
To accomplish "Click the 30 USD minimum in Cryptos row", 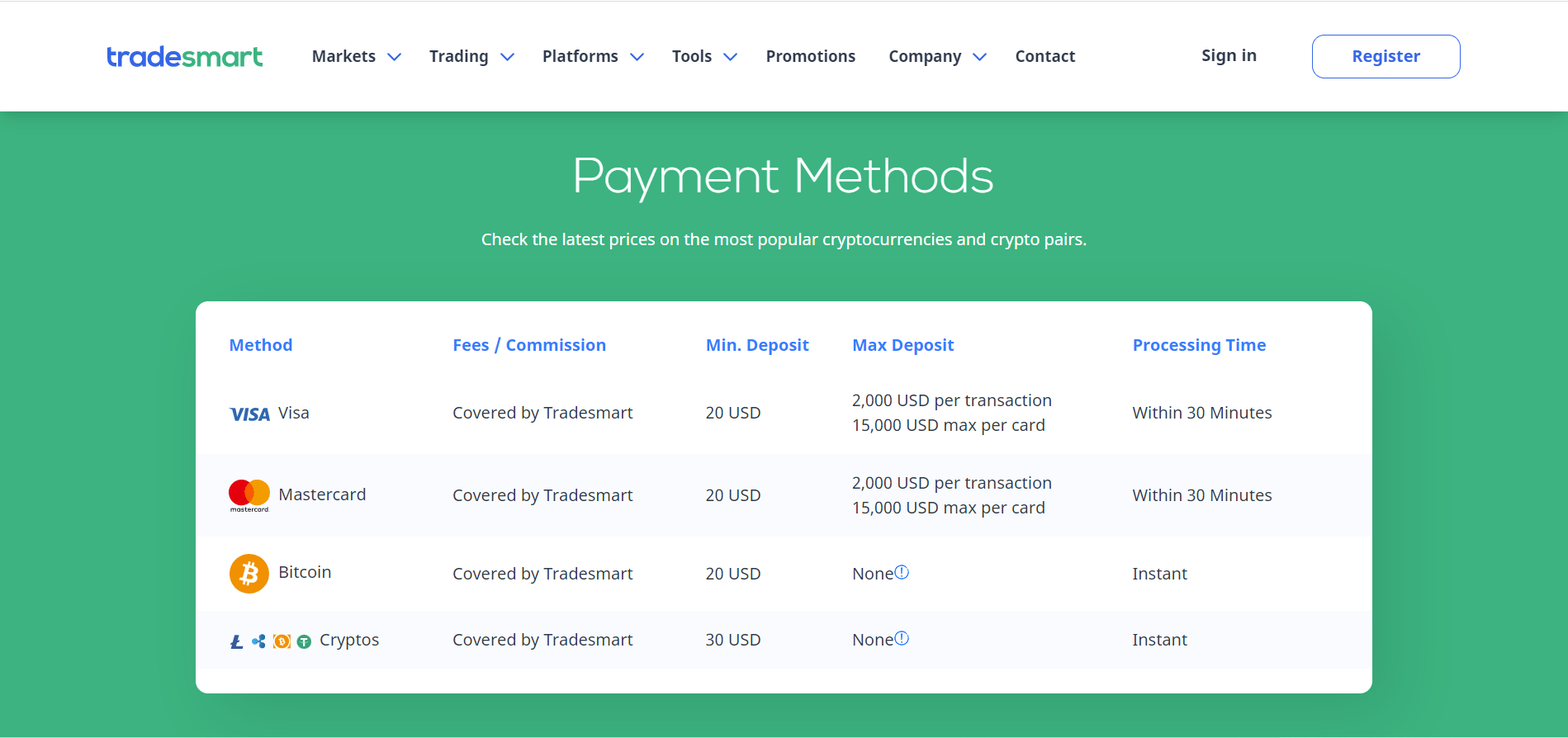I will [733, 640].
